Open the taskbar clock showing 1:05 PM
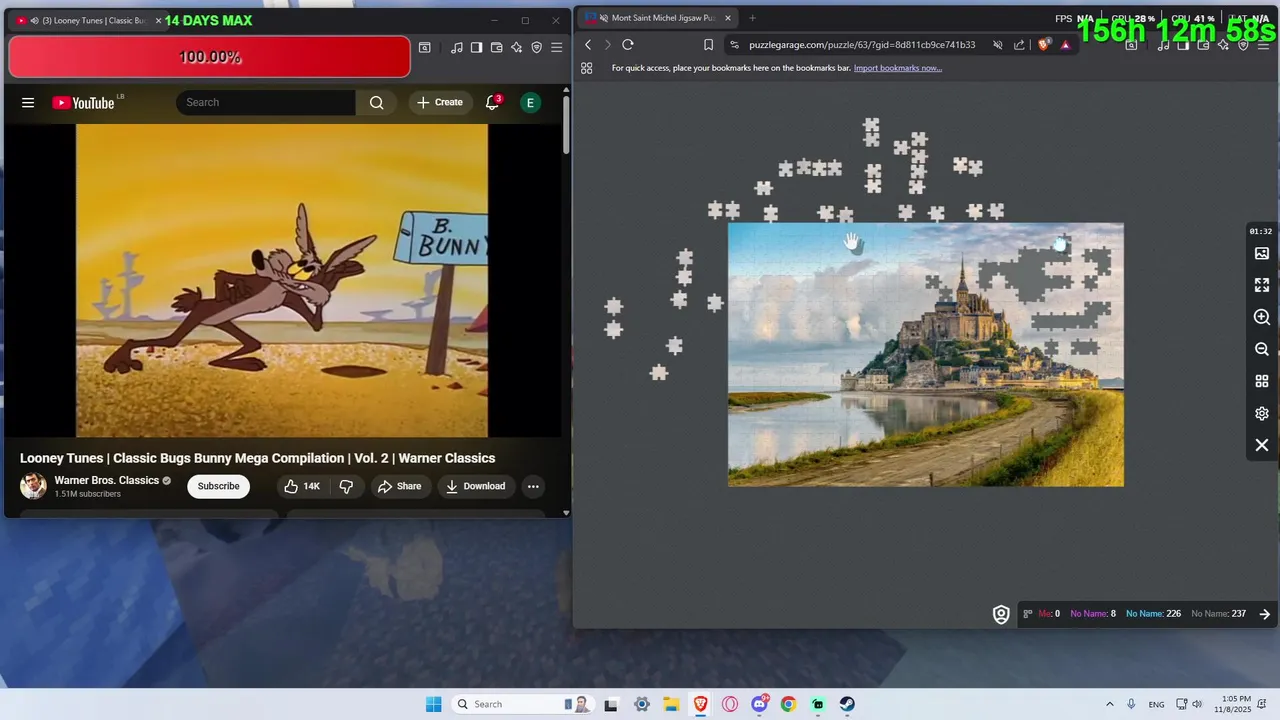1280x720 pixels. [1236, 704]
